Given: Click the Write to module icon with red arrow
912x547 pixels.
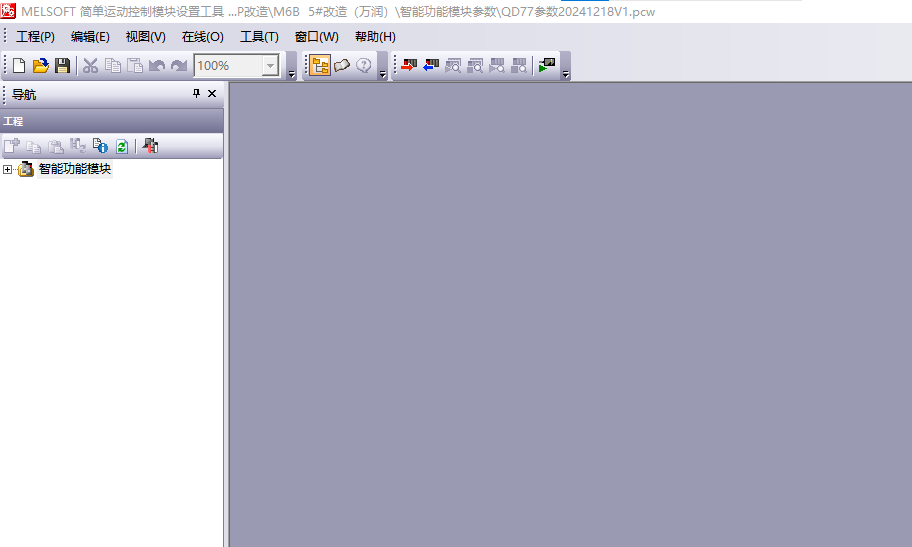Looking at the screenshot, I should [409, 66].
